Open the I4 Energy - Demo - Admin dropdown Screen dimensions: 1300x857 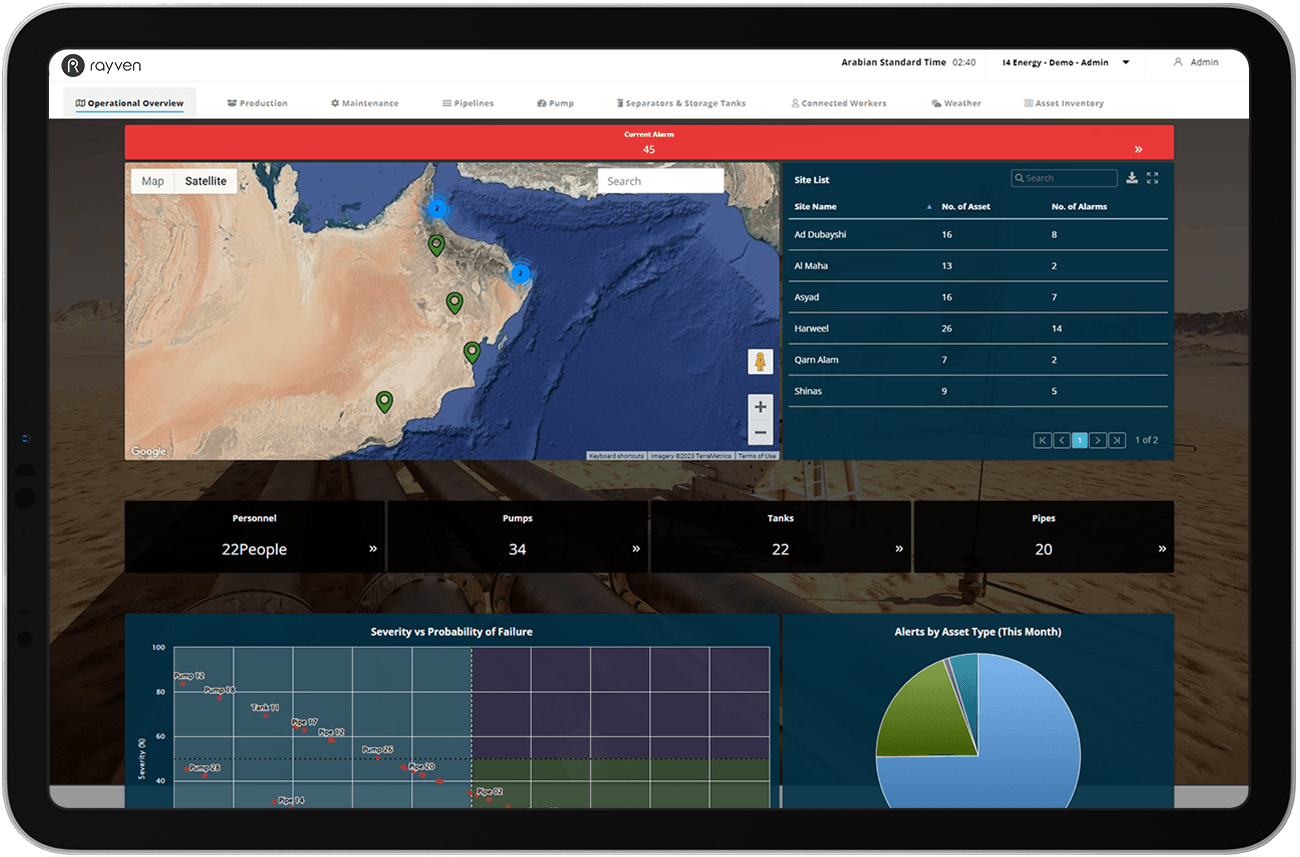click(x=1066, y=62)
